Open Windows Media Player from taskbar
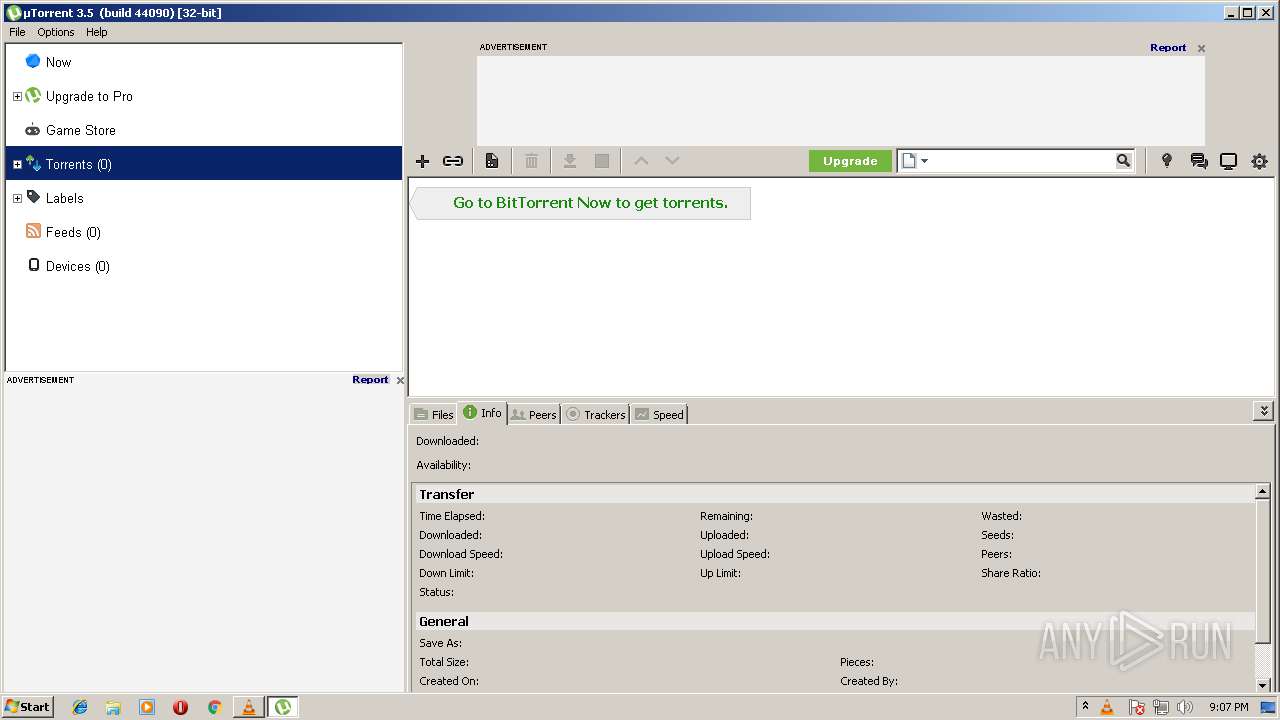The height and width of the screenshot is (720, 1280). (147, 707)
